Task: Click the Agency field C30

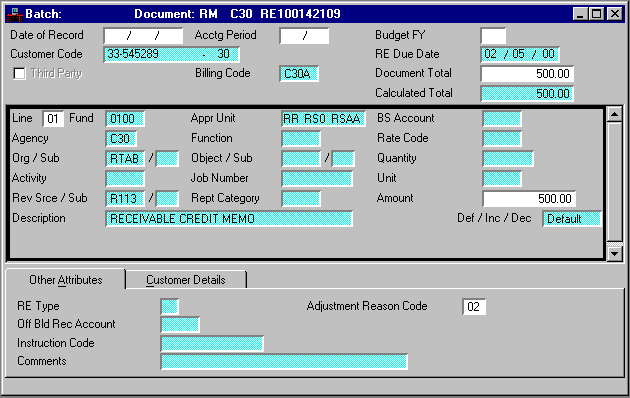Action: pyautogui.click(x=121, y=139)
